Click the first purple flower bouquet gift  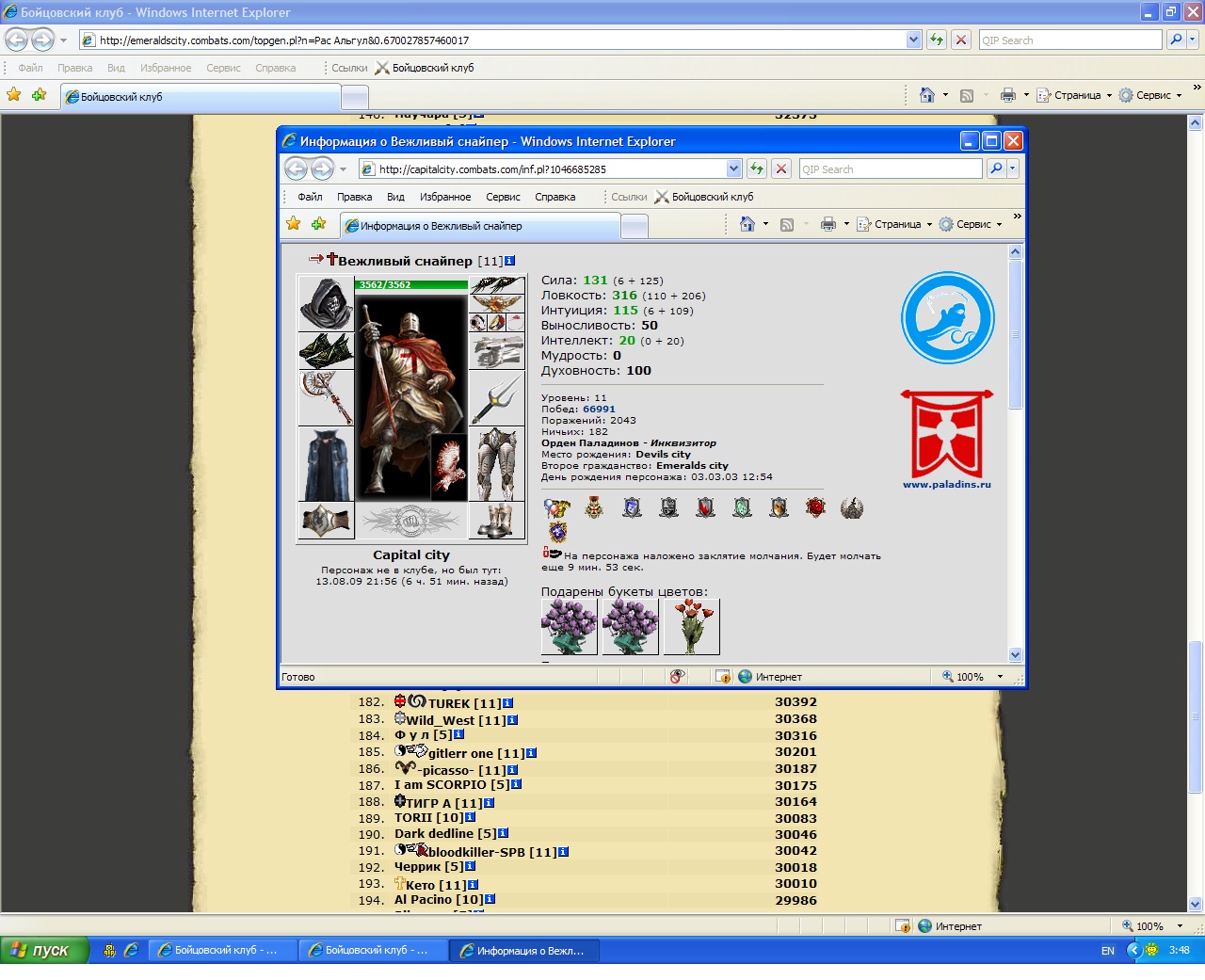(570, 627)
